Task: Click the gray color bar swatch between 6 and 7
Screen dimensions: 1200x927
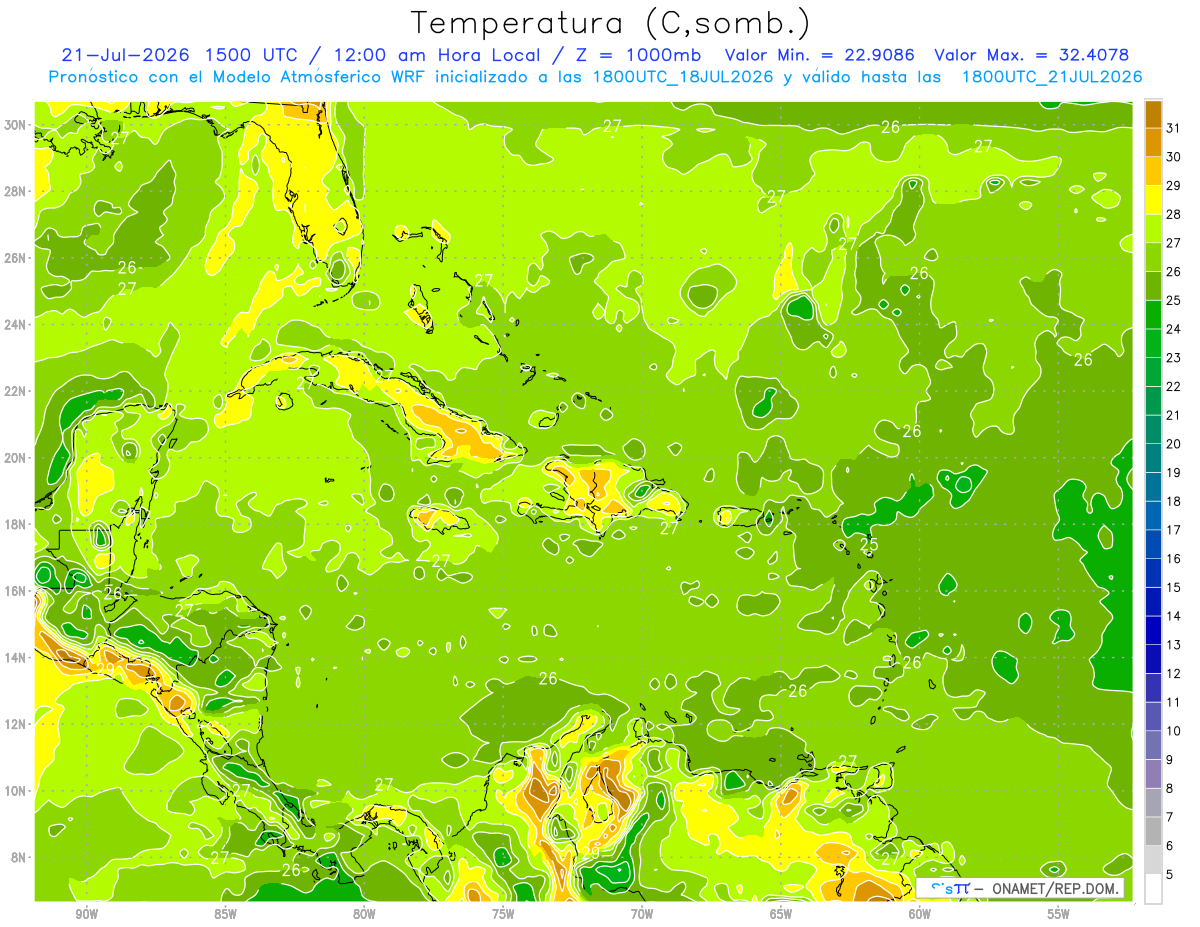Action: [1153, 831]
